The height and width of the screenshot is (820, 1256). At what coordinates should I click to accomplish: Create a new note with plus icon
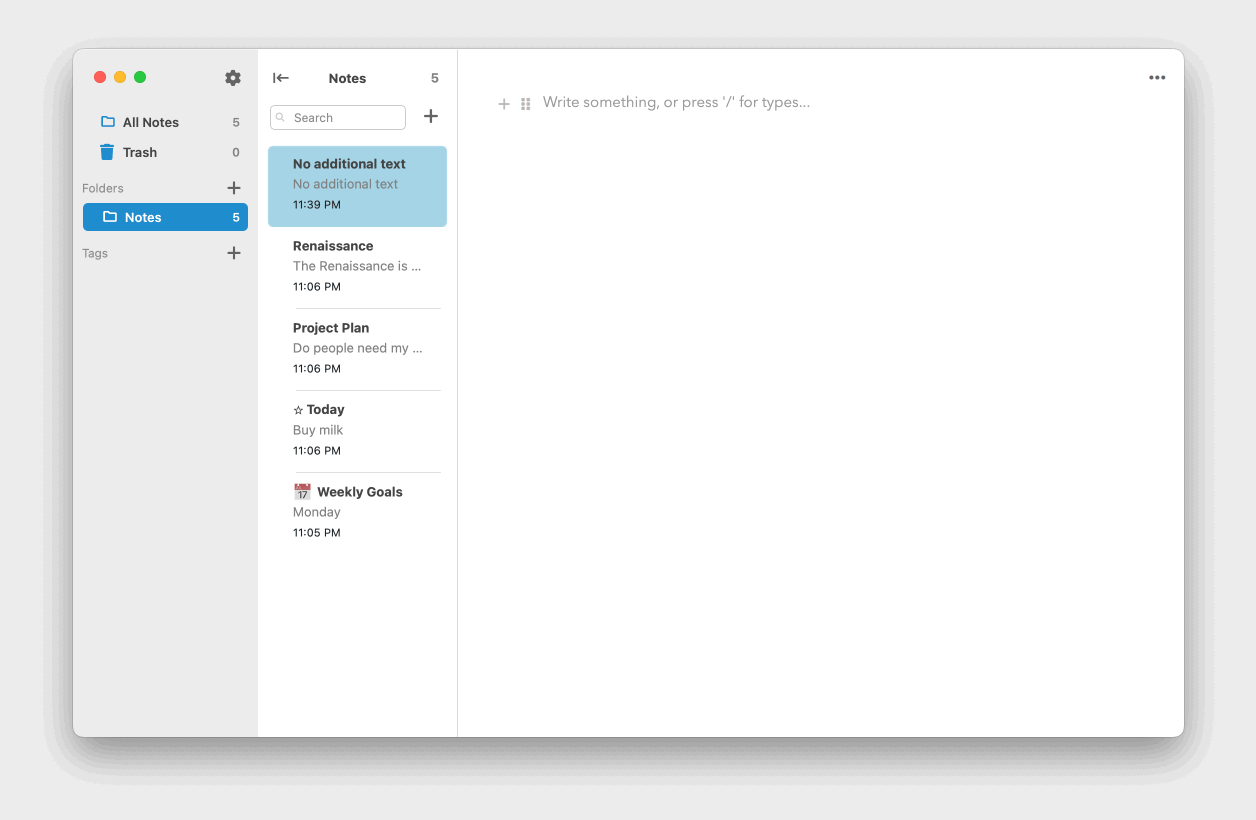(x=430, y=116)
